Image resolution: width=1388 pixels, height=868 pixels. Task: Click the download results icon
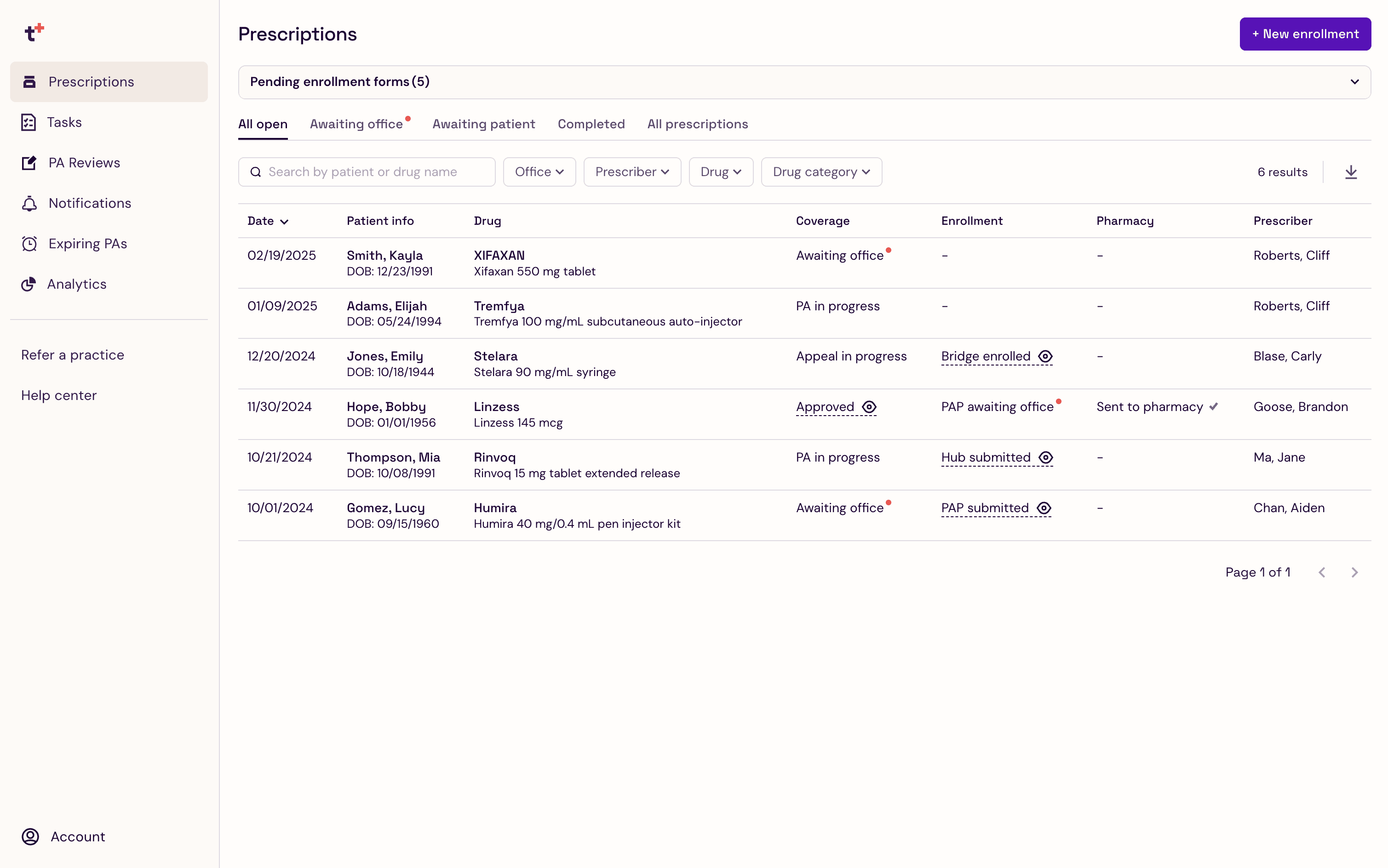(x=1350, y=171)
